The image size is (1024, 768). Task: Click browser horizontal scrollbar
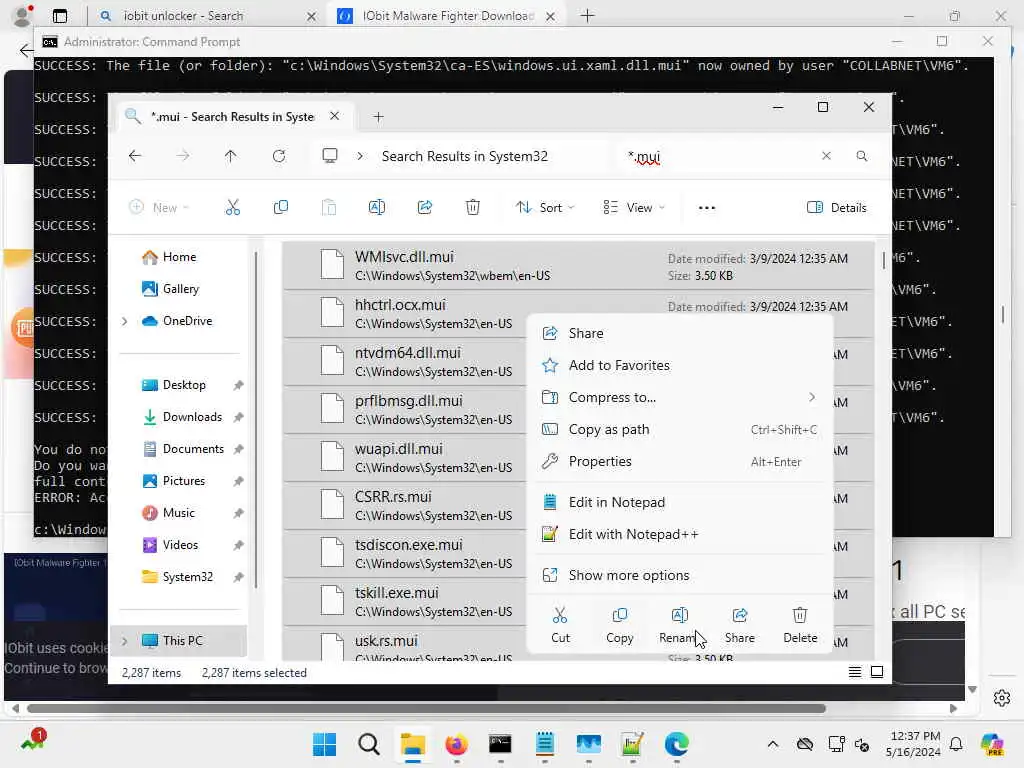426,709
